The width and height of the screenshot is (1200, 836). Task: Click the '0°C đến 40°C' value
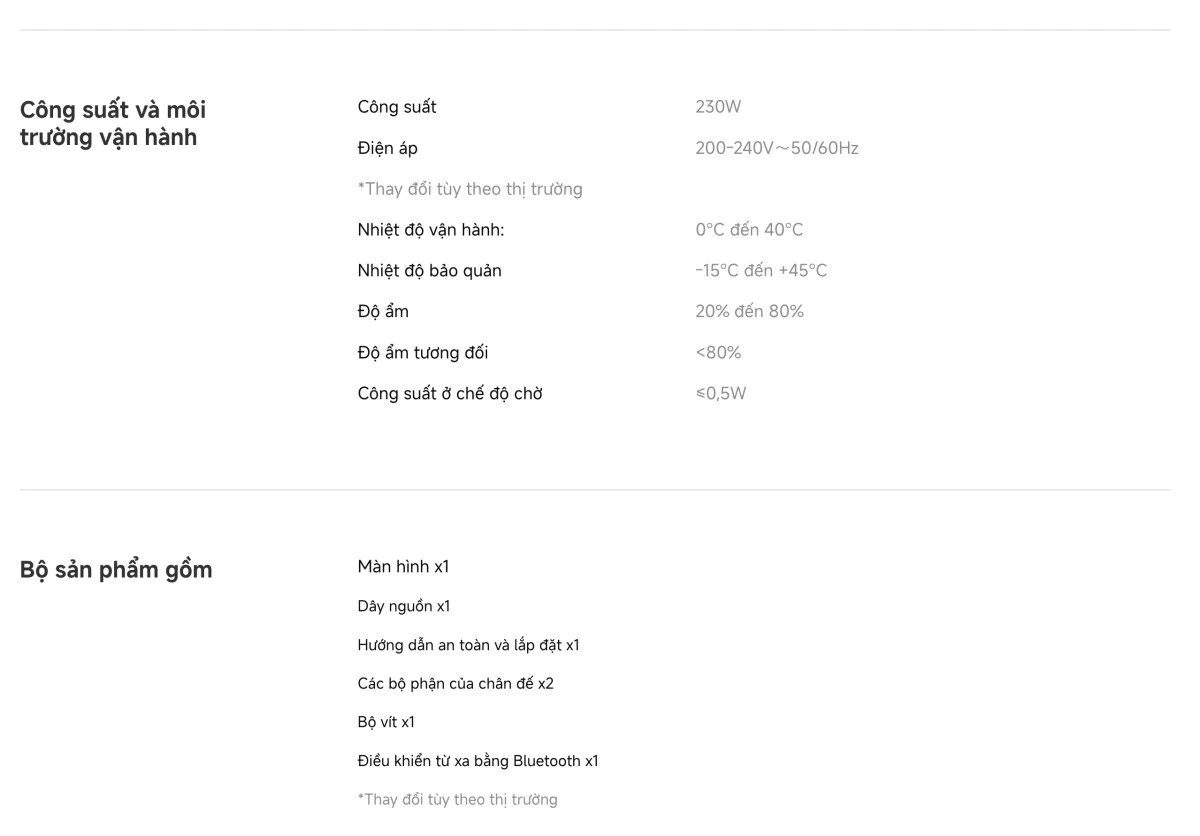[749, 230]
